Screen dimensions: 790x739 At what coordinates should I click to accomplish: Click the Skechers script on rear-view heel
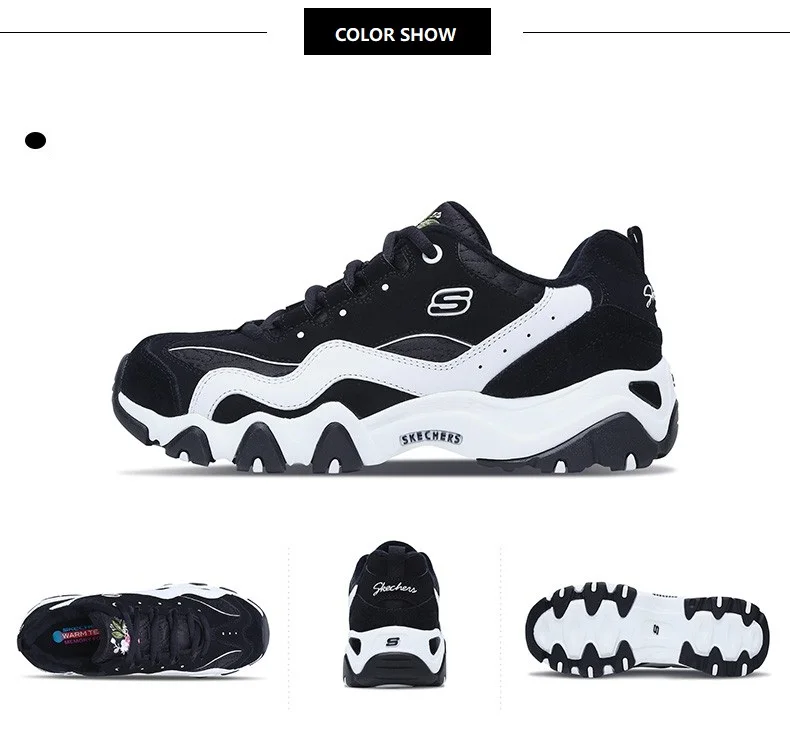click(394, 588)
